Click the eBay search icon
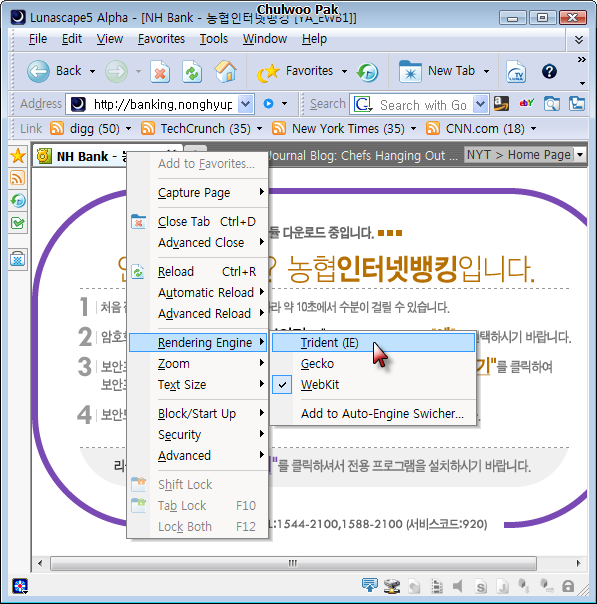Screen dimensions: 597x604 pos(527,104)
